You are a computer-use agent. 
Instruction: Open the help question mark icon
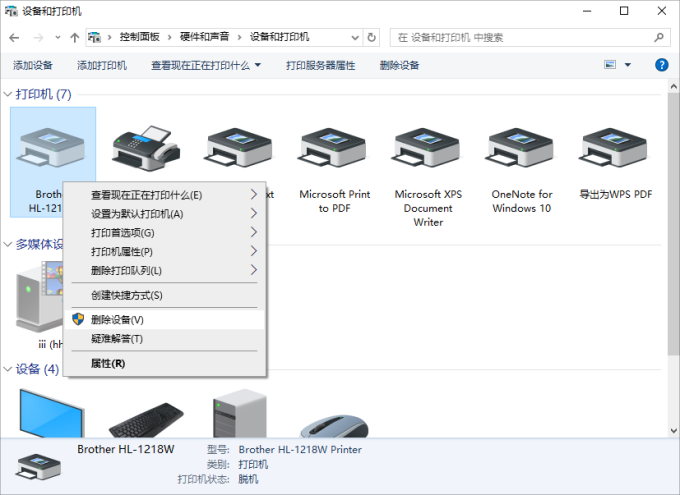click(661, 65)
